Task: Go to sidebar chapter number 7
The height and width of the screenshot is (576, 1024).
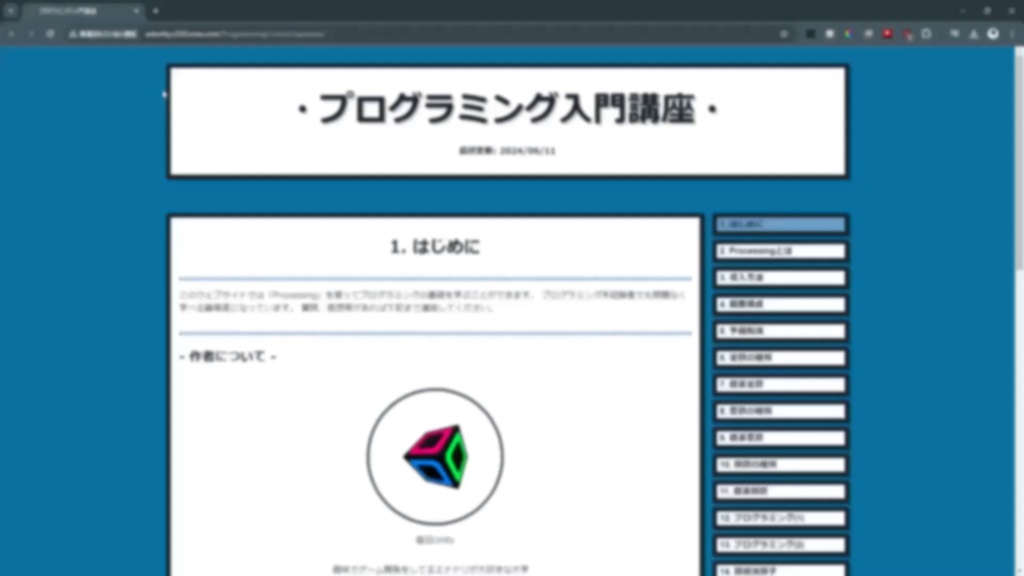Action: tap(780, 385)
